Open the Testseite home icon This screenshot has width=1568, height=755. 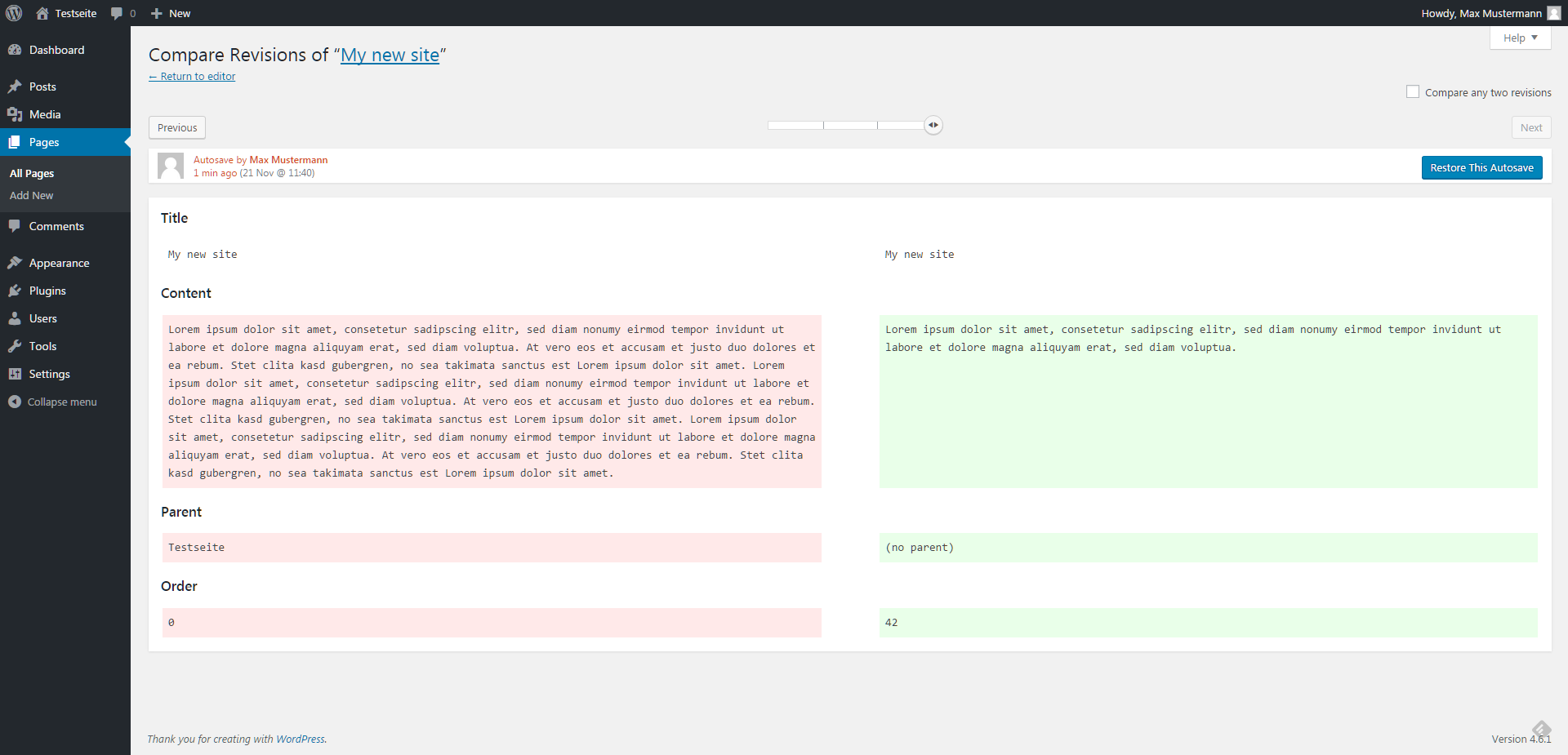coord(42,13)
